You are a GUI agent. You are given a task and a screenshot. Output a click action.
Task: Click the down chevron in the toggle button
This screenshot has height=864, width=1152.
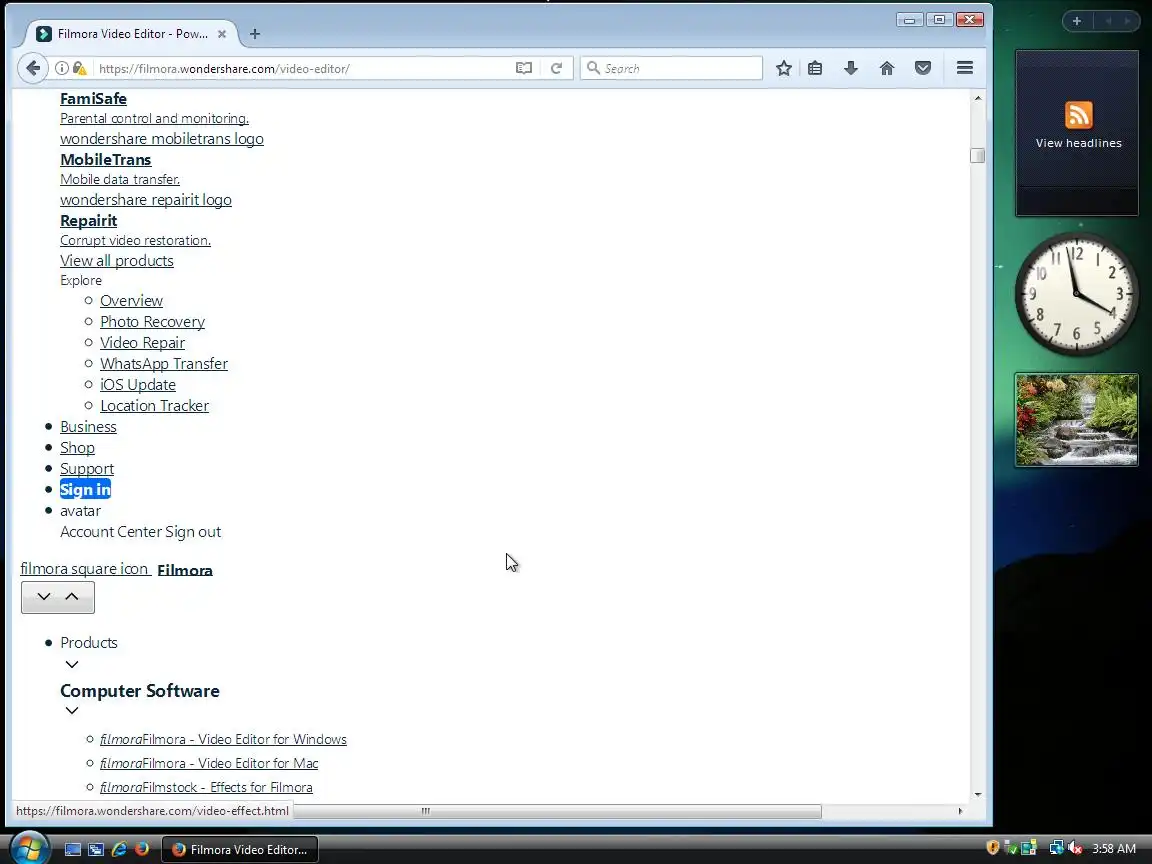pos(44,597)
